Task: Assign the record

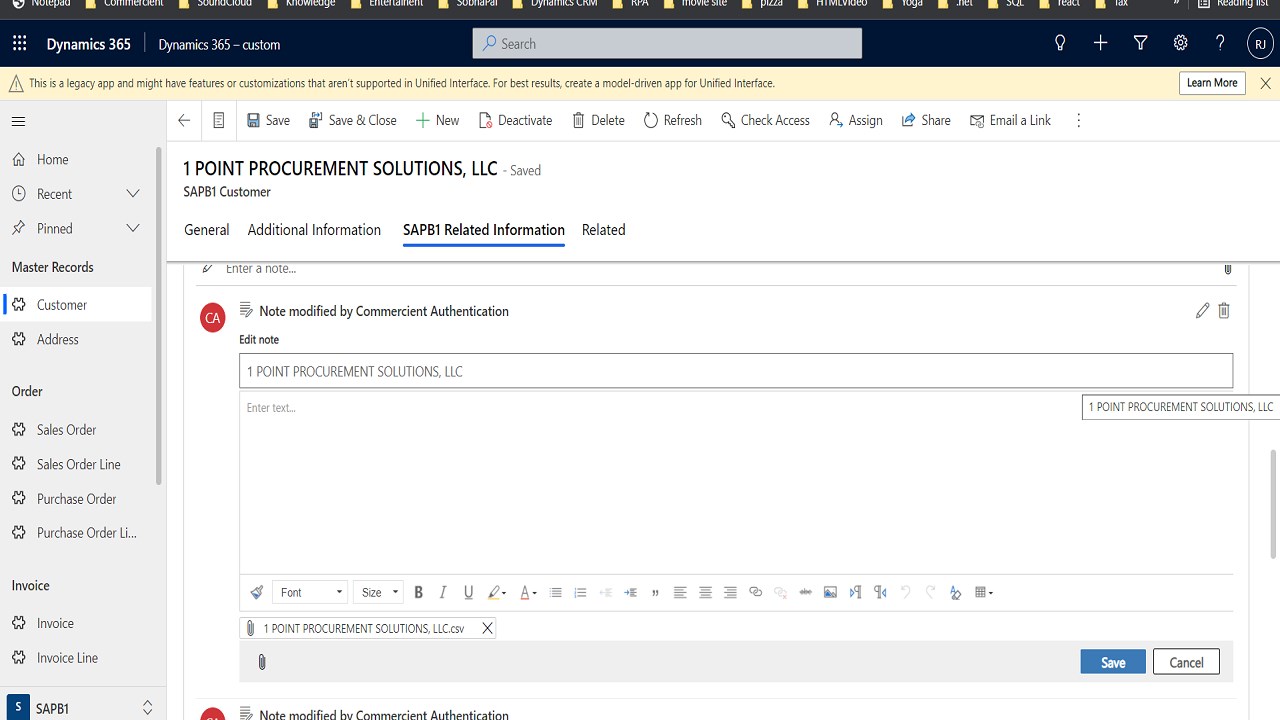Action: point(855,120)
